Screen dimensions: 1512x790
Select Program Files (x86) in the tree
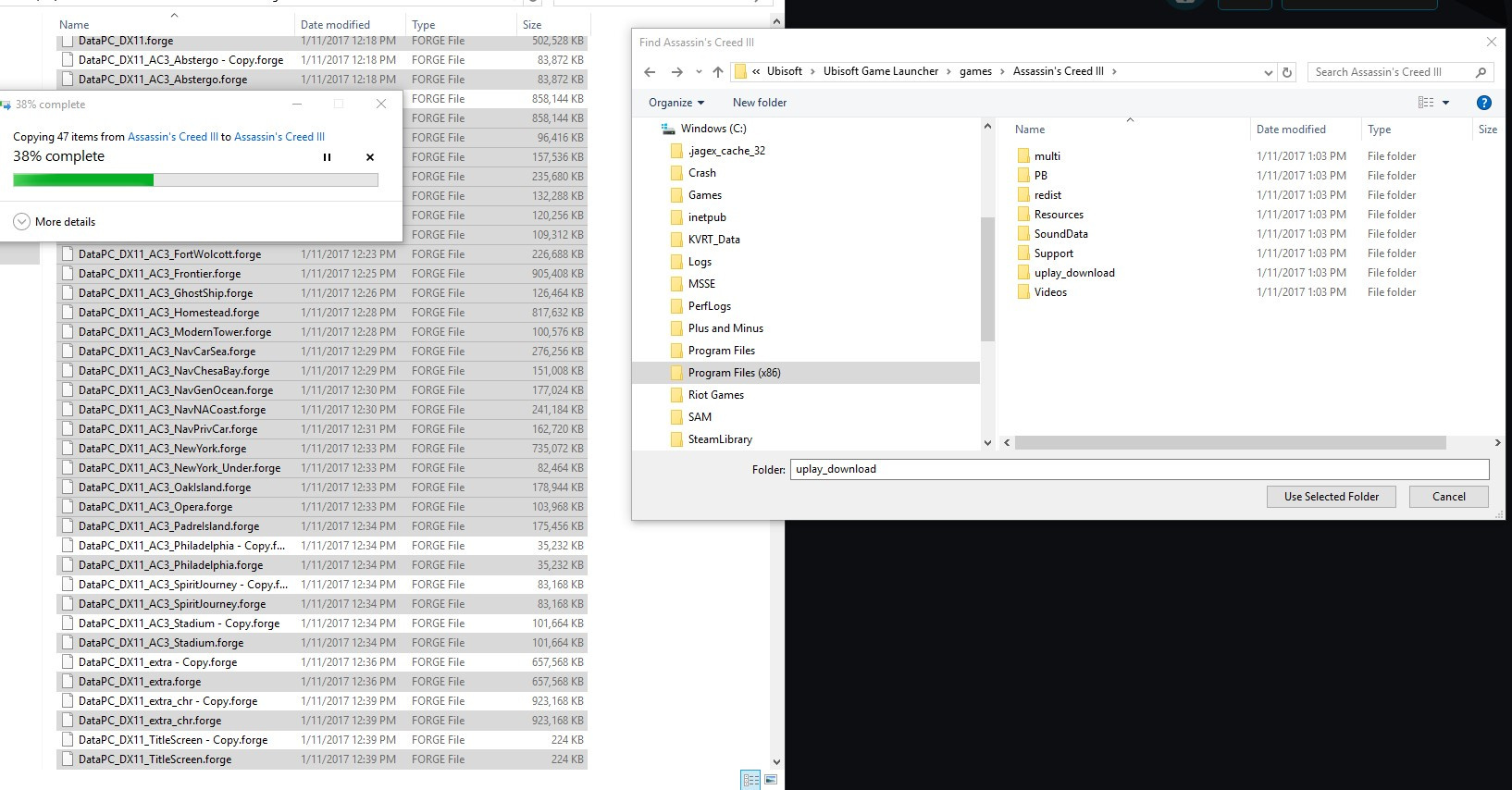(734, 373)
